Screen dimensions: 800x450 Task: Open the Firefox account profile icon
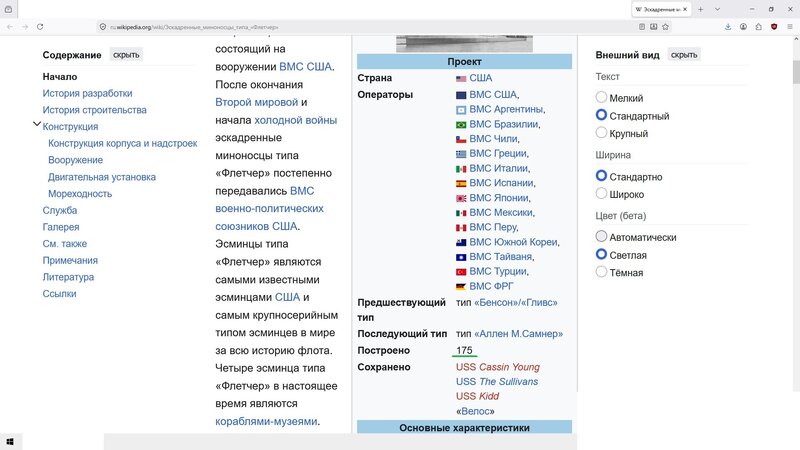click(x=743, y=27)
